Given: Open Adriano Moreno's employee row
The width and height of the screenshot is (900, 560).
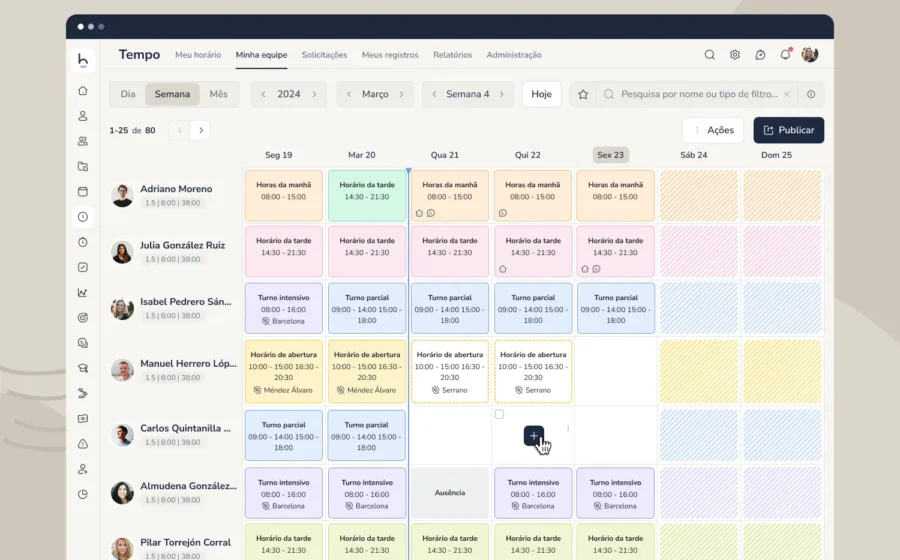Looking at the screenshot, I should 175,195.
